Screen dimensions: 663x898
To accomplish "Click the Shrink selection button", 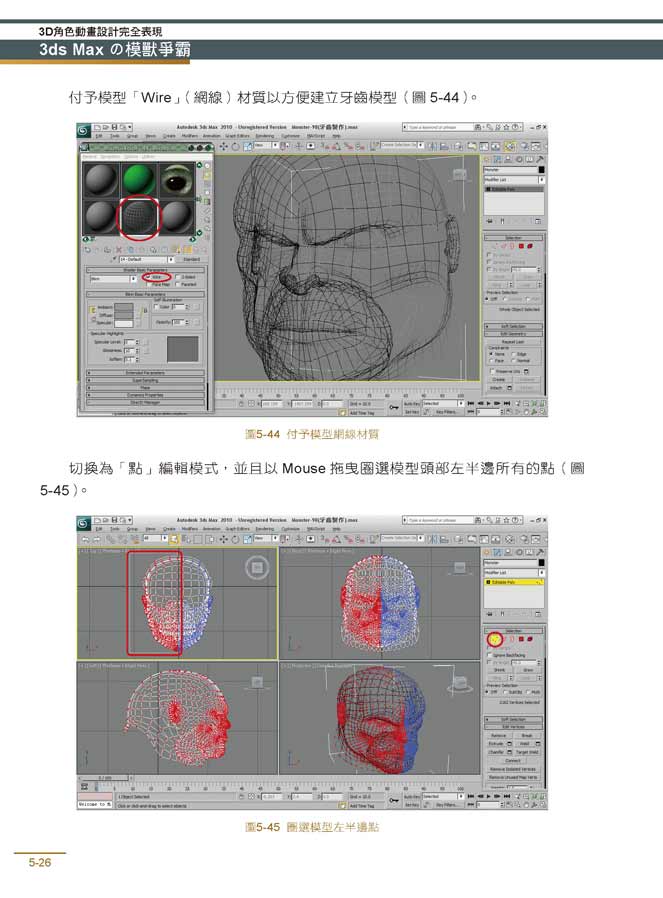I will click(500, 669).
